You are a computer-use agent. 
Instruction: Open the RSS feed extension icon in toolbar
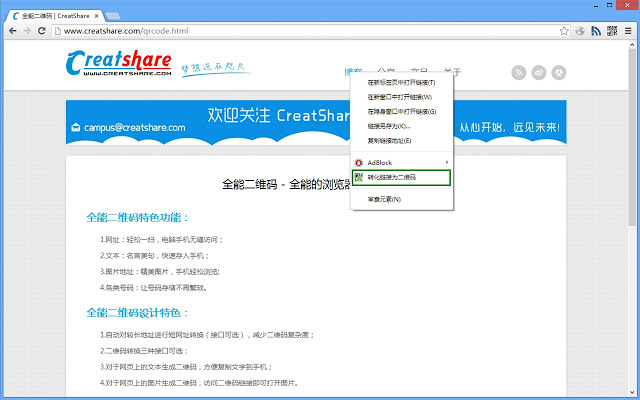(596, 31)
